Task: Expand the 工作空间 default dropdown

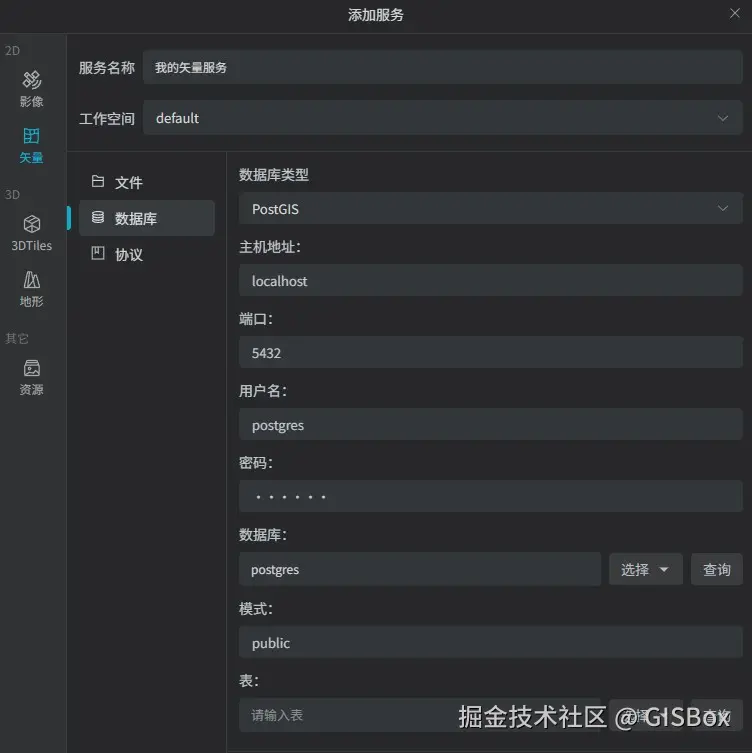Action: point(443,118)
